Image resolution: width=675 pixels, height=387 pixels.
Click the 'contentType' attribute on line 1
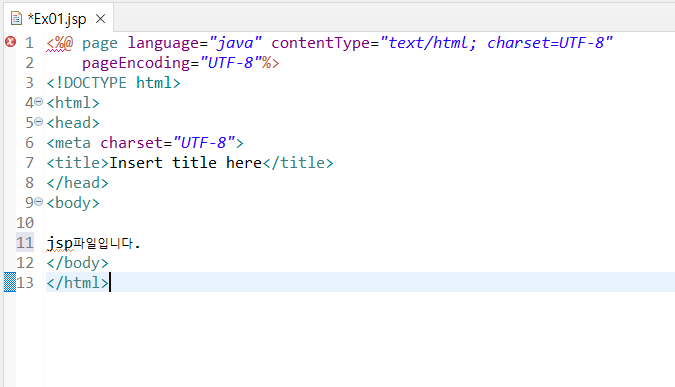[320, 43]
